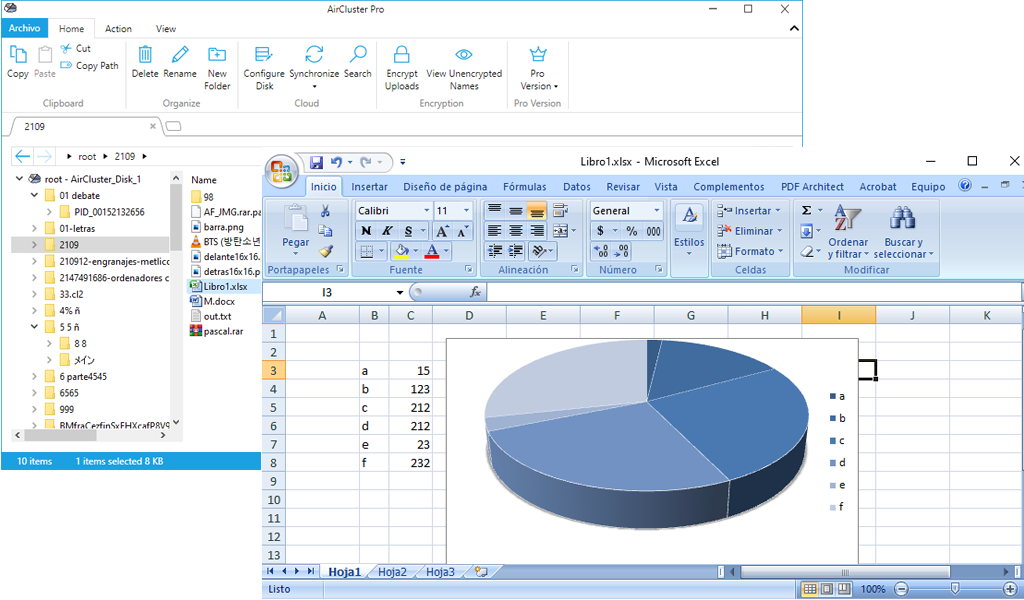Click Undo in Excel quick access toolbar
Screen dimensions: 1024x600
pyautogui.click(x=336, y=162)
